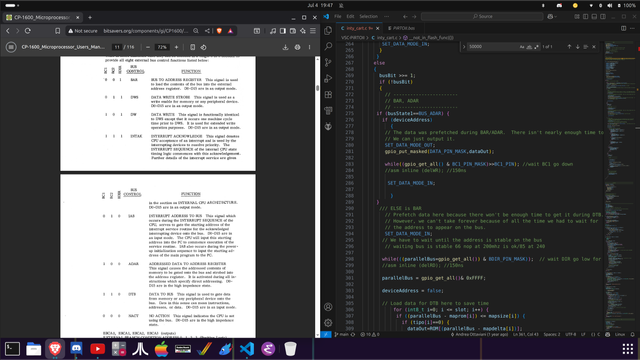Image resolution: width=640 pixels, height=360 pixels.
Task: Print the PDF document
Action: [x=298, y=47]
